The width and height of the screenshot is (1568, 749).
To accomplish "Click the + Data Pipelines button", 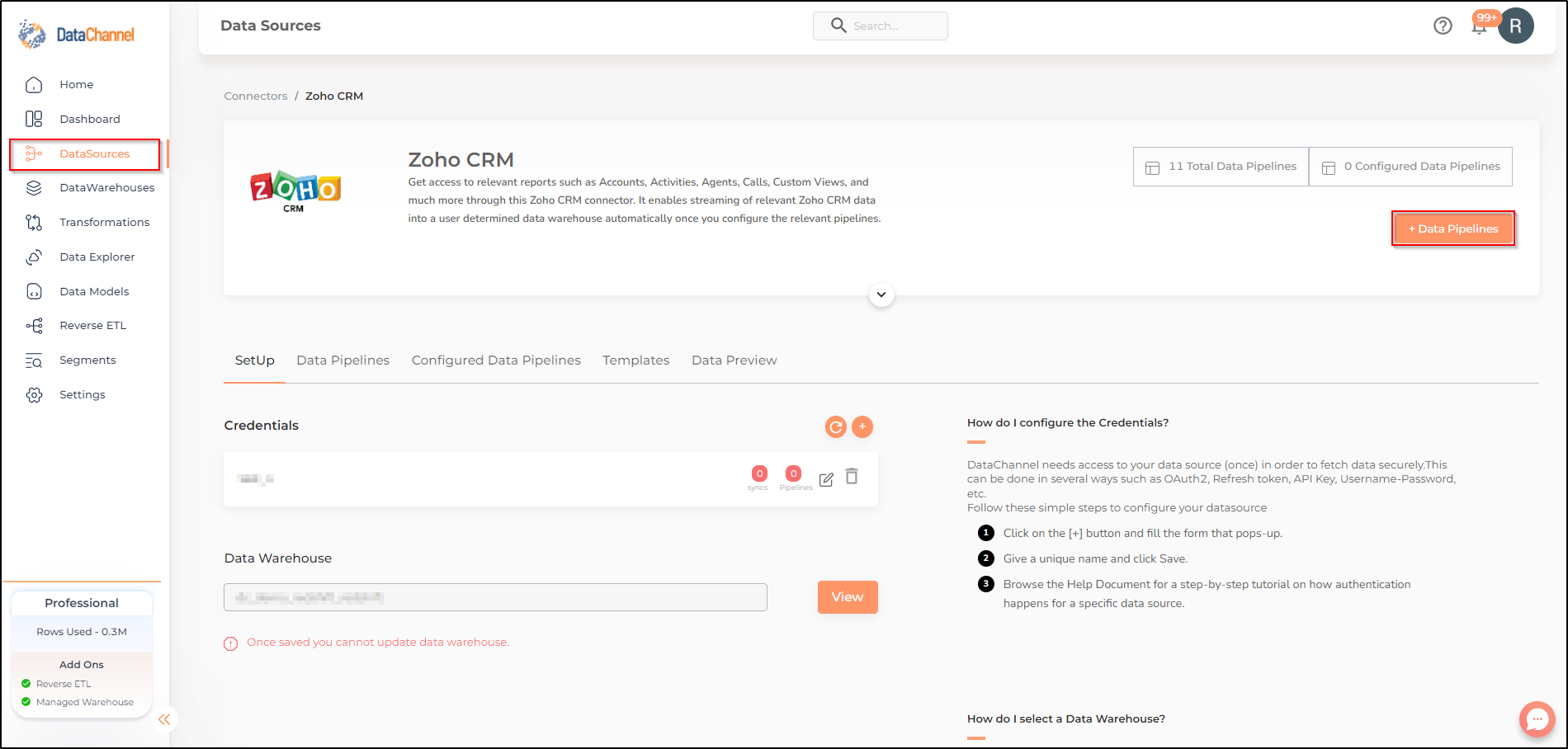I will [x=1453, y=228].
